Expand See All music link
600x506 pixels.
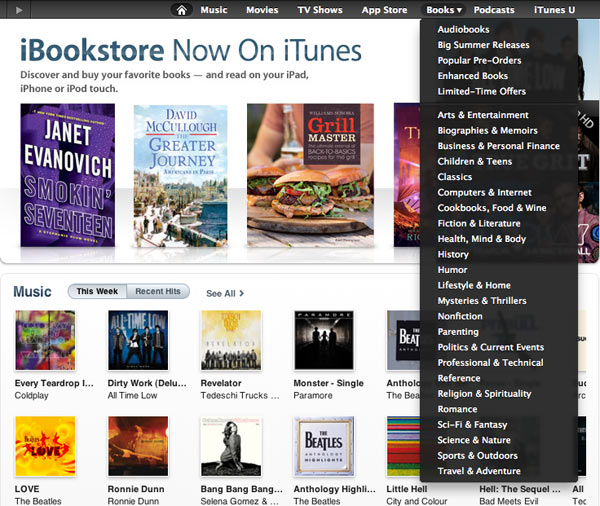[225, 293]
